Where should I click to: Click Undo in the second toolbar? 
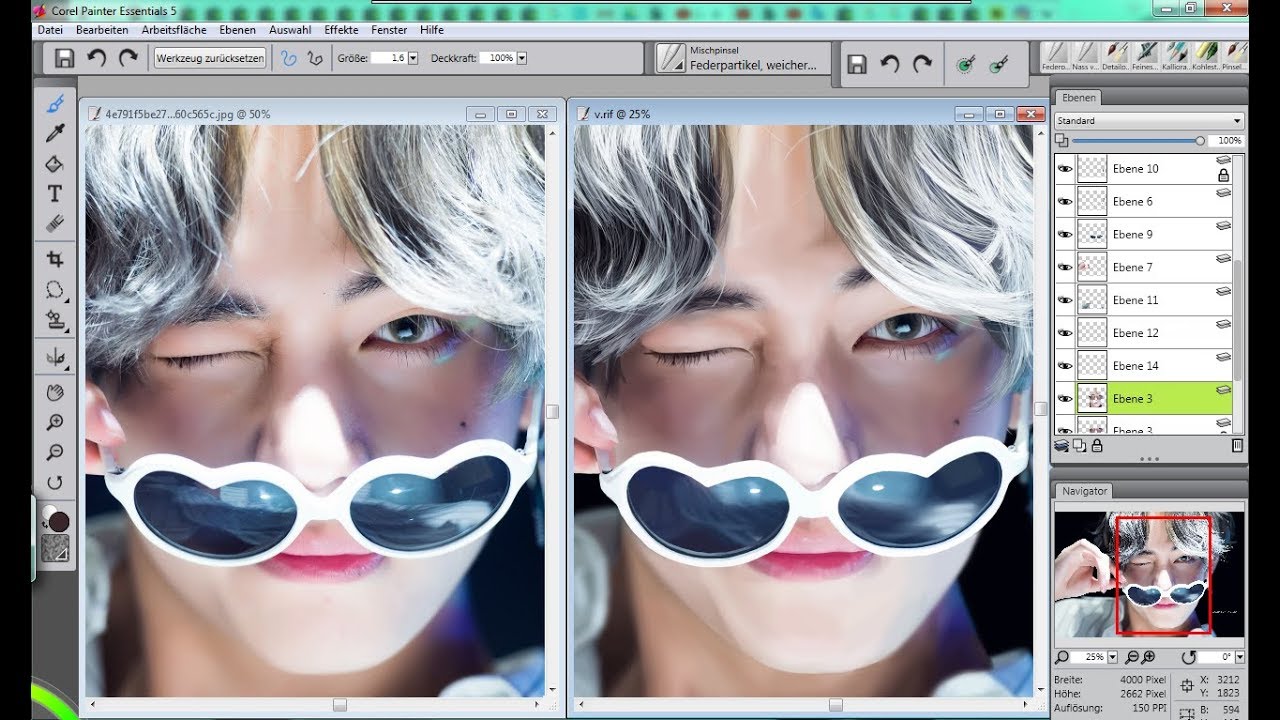889,64
